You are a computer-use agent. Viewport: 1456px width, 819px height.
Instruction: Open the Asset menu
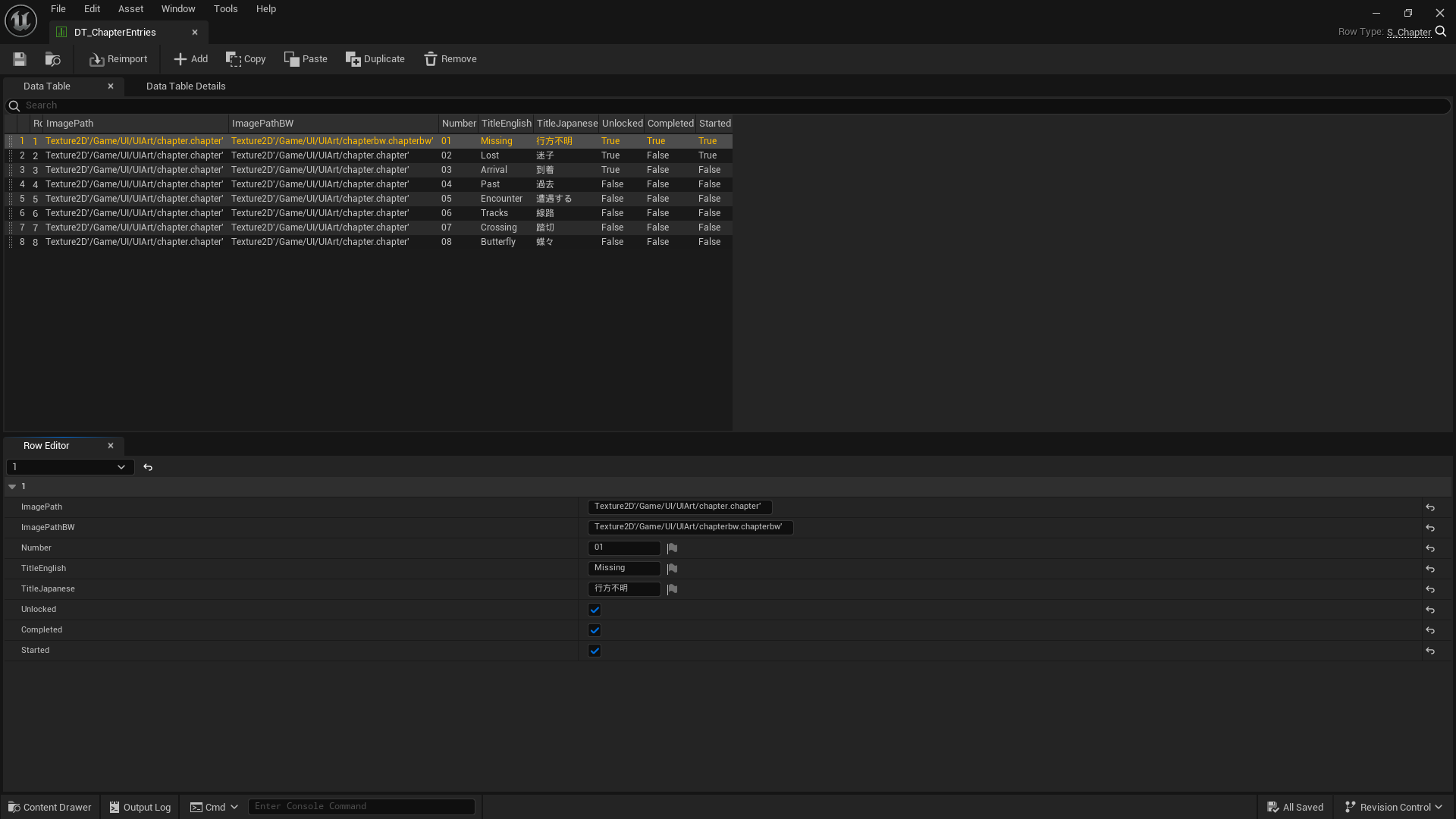click(x=130, y=9)
